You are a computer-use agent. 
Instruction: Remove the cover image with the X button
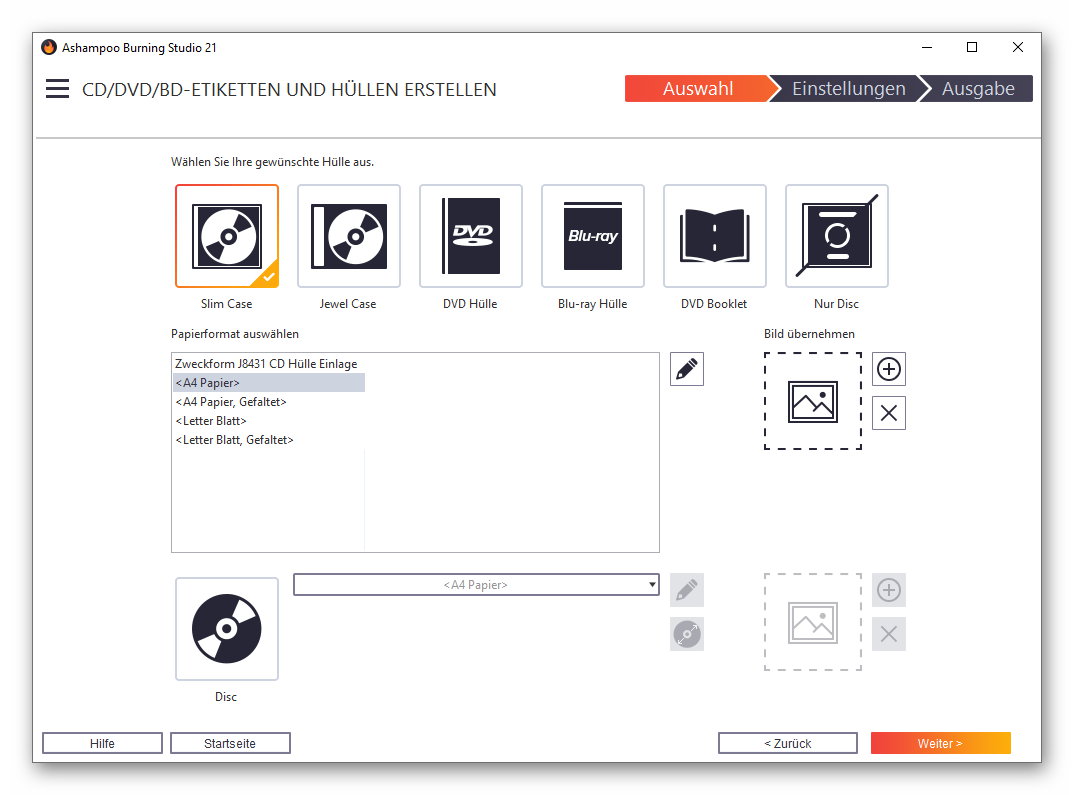[x=888, y=413]
